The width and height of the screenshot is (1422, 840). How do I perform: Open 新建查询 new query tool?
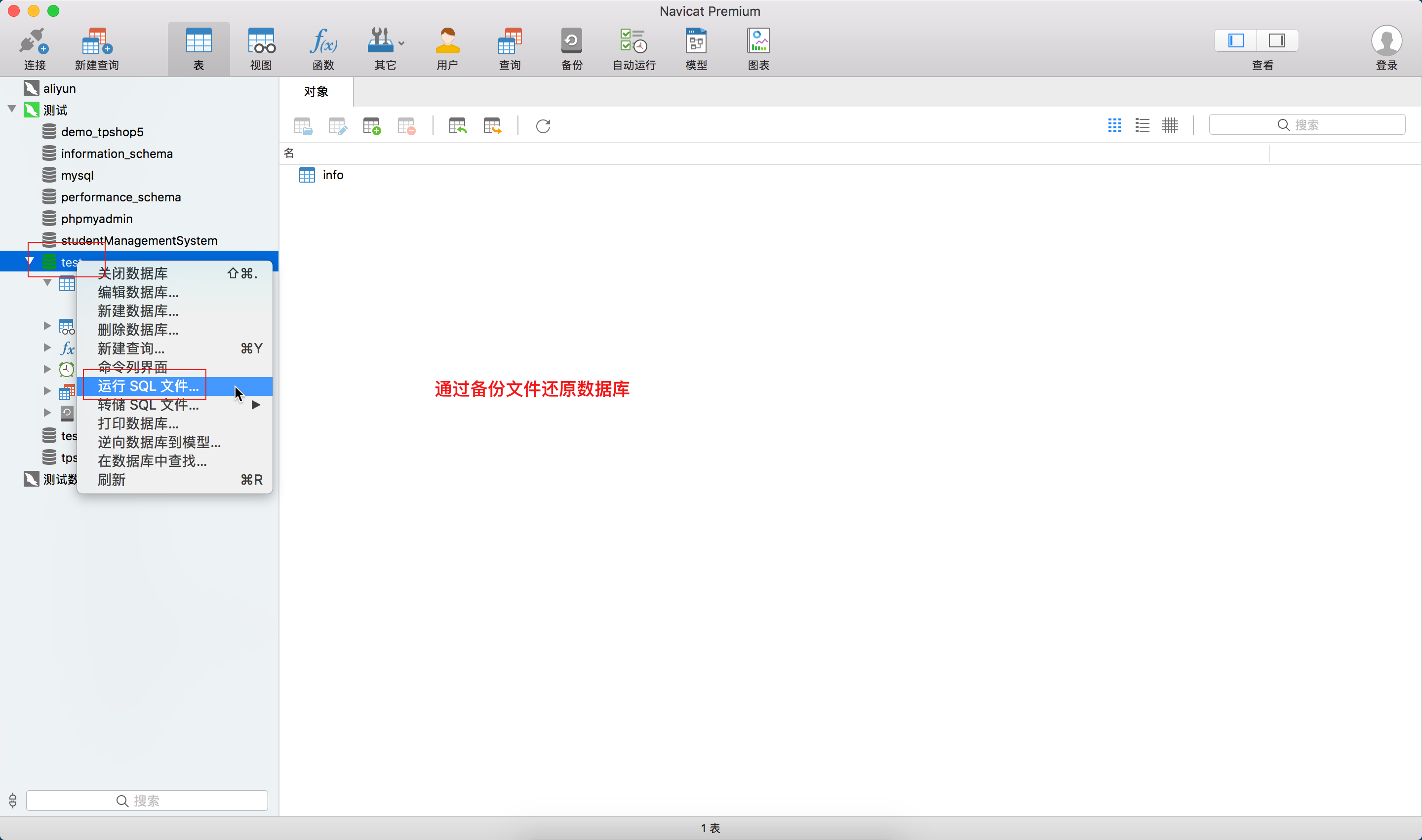click(x=97, y=42)
